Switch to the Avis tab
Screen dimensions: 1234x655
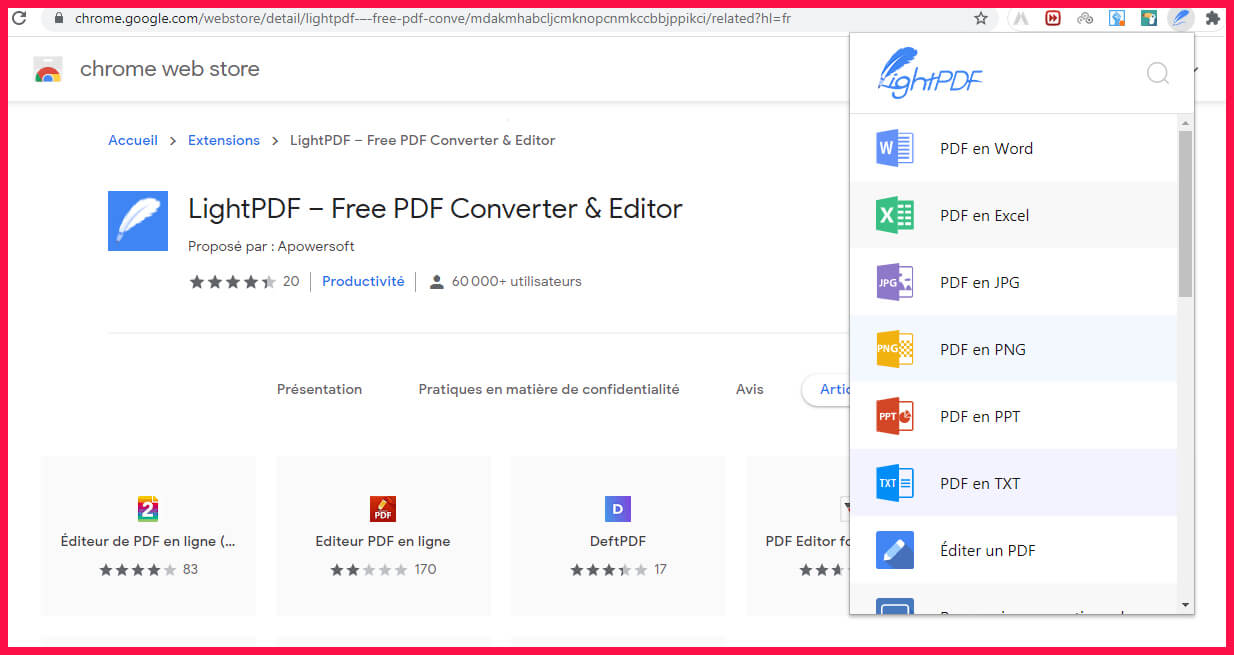click(750, 389)
